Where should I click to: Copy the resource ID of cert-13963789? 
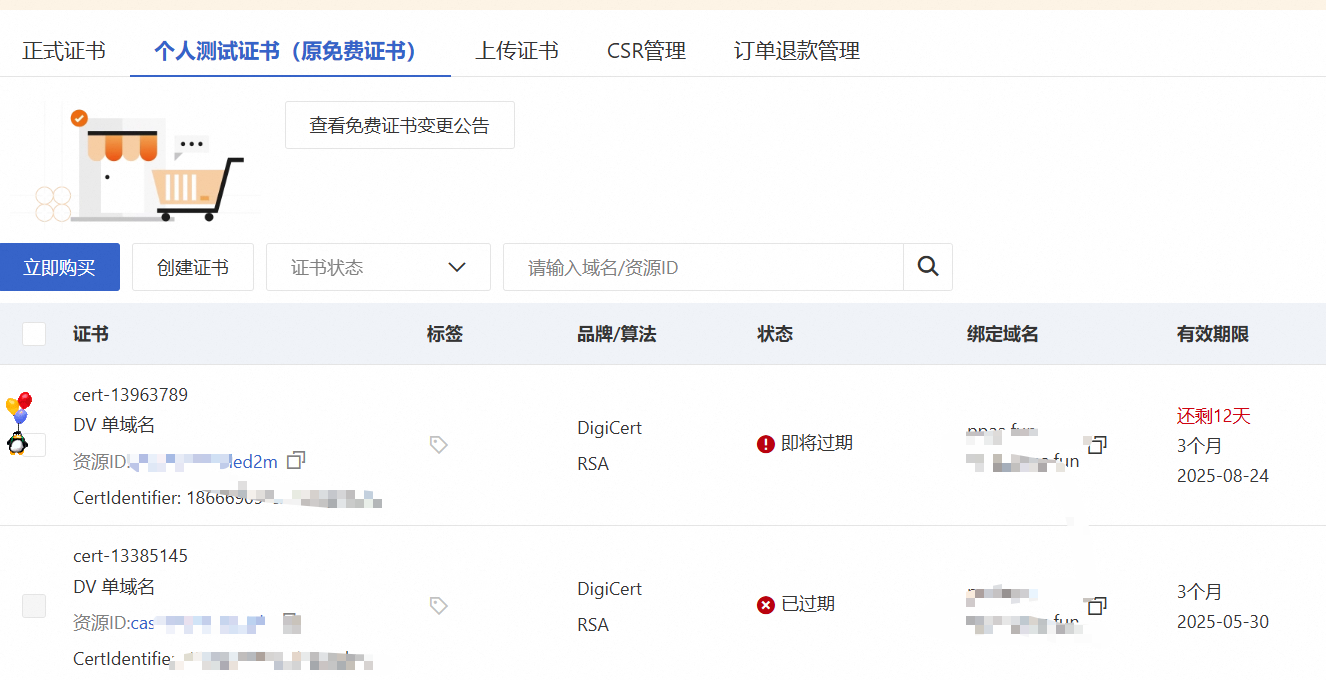pyautogui.click(x=295, y=460)
